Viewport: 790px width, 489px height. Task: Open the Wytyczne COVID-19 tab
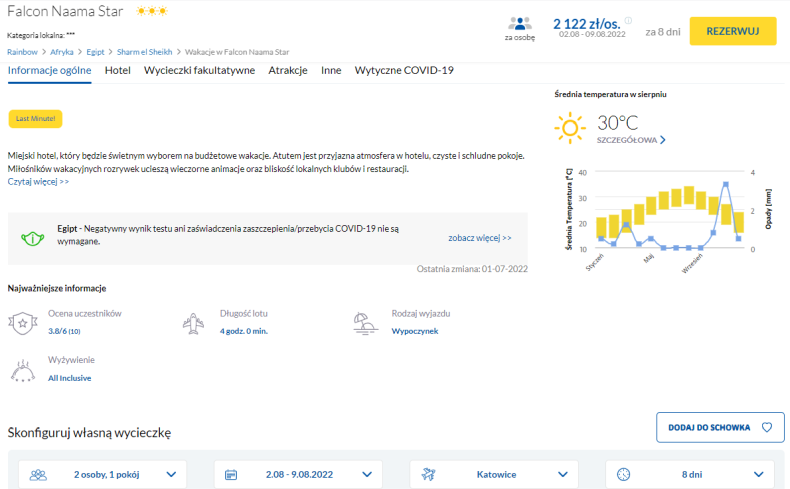click(404, 71)
